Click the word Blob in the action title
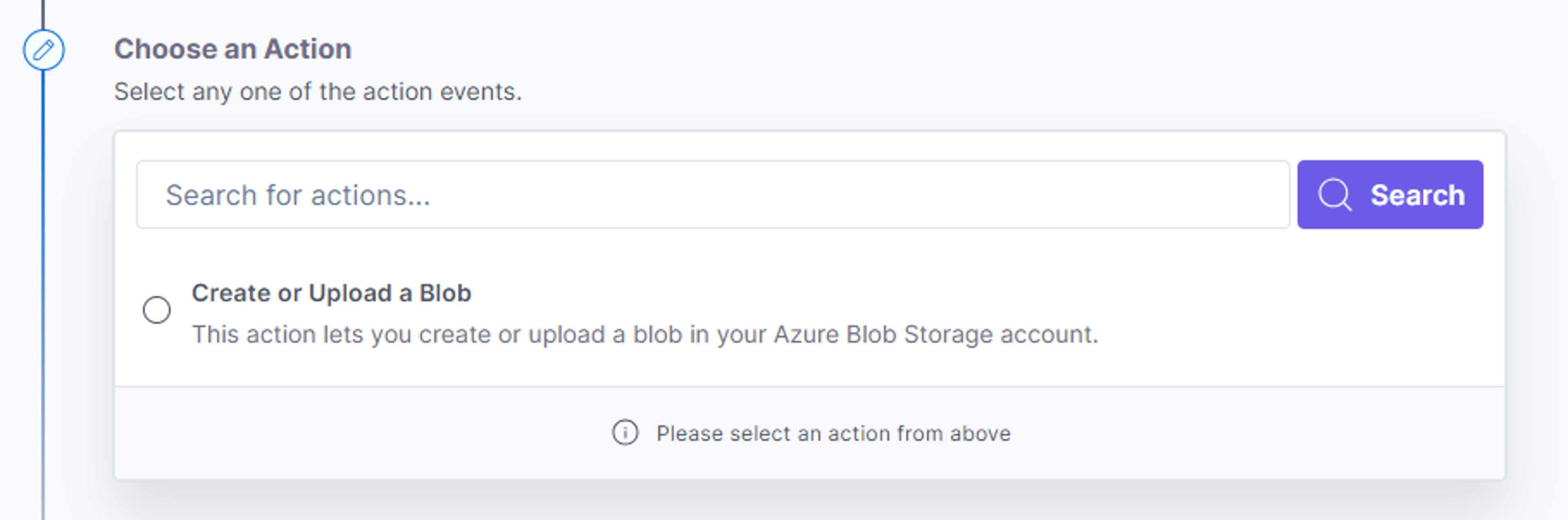 (445, 293)
